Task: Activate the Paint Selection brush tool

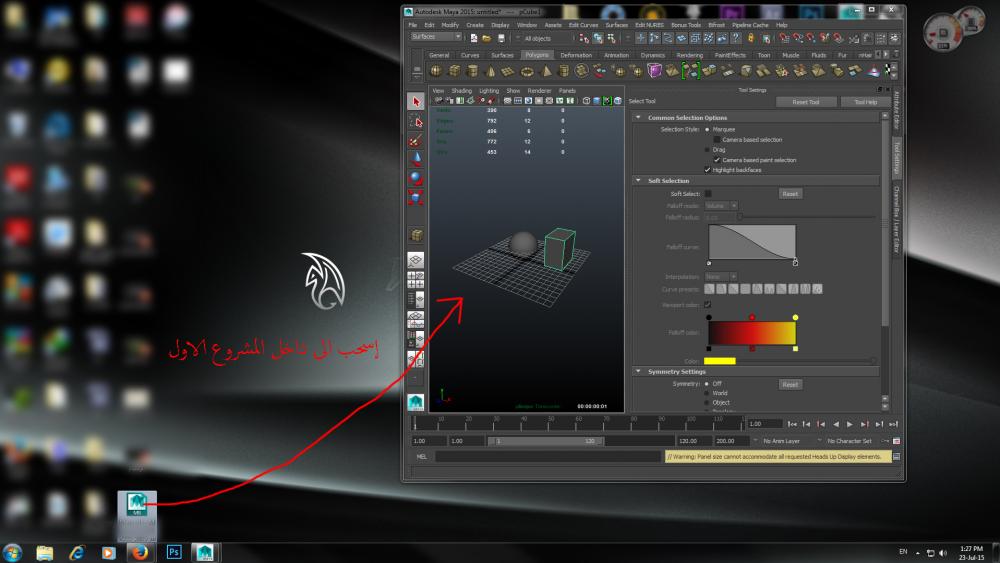Action: tap(416, 140)
